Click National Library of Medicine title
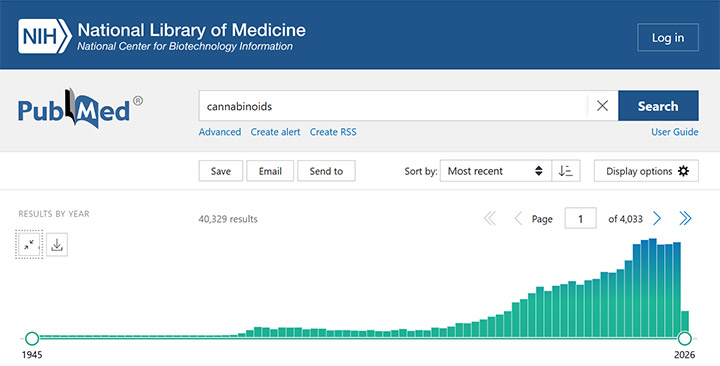This screenshot has height=366, width=720. (191, 30)
